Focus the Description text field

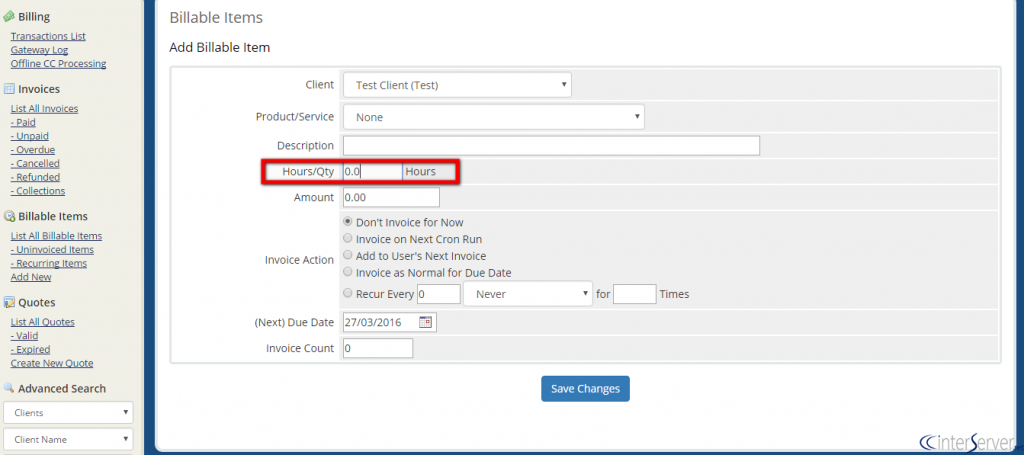[551, 146]
